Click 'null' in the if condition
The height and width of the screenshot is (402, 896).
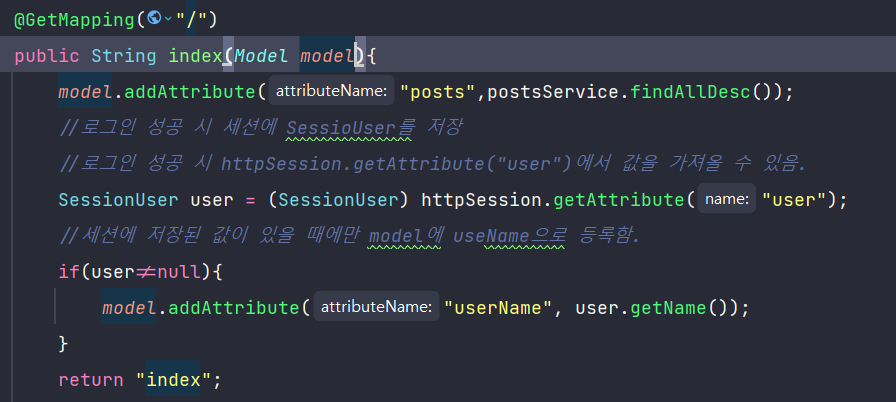[x=178, y=272]
